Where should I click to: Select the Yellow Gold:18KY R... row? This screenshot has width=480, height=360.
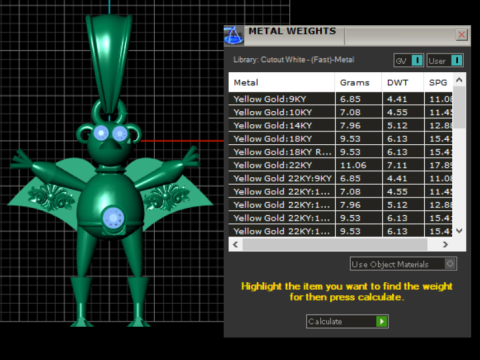coord(340,152)
